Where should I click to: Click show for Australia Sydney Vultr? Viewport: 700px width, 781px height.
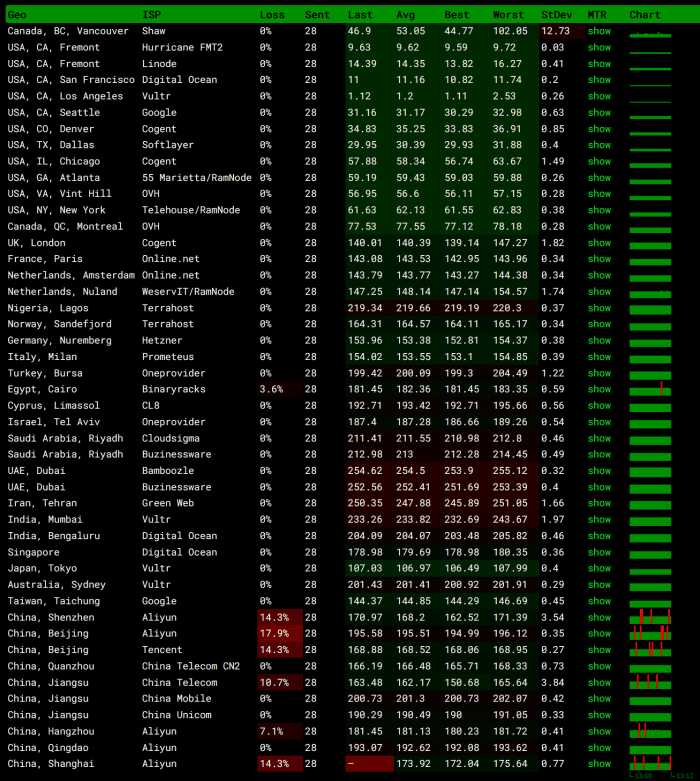pos(599,585)
